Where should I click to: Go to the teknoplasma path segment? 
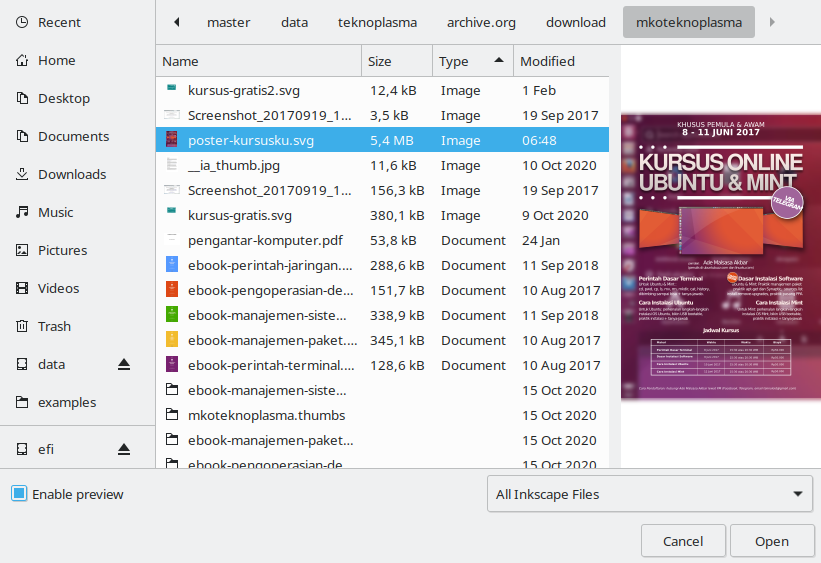point(377,23)
